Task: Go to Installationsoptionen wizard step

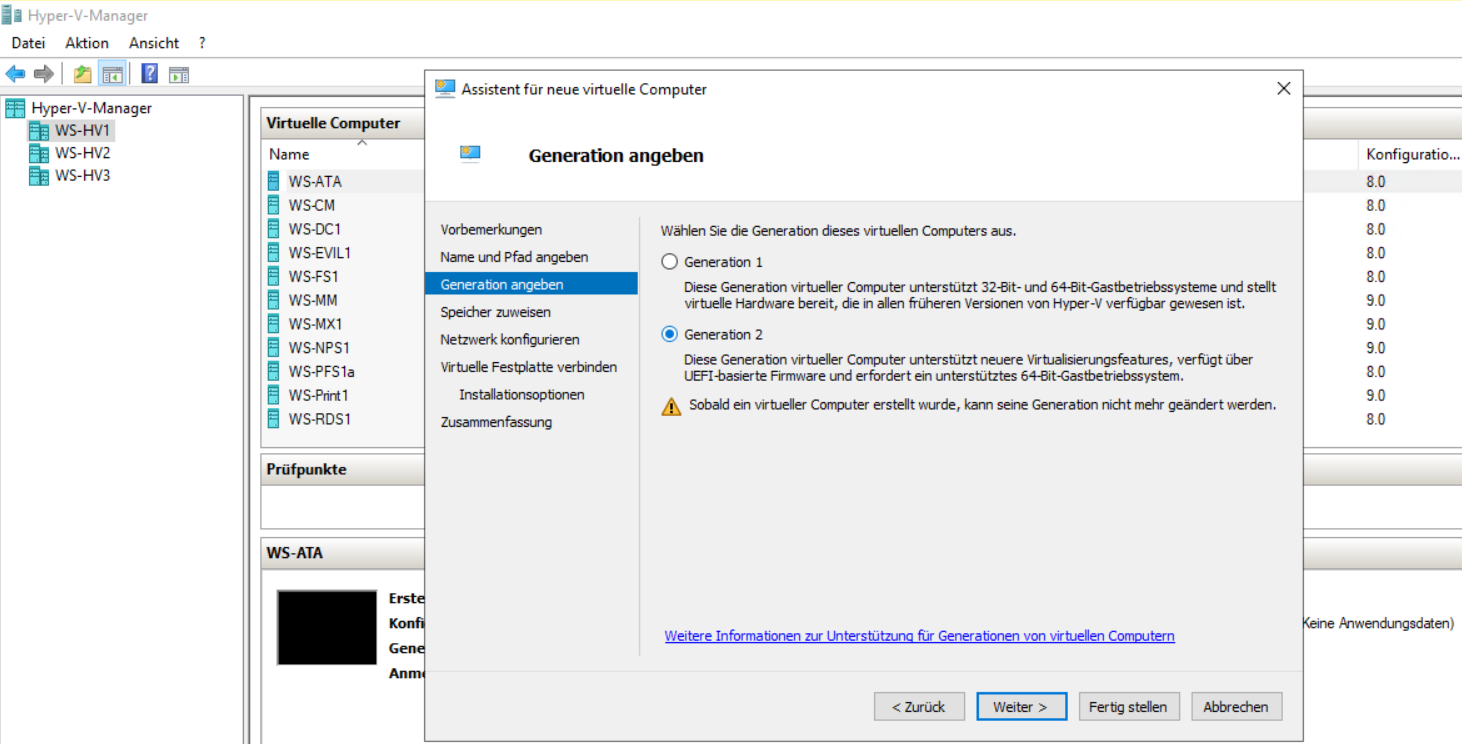Action: (522, 394)
